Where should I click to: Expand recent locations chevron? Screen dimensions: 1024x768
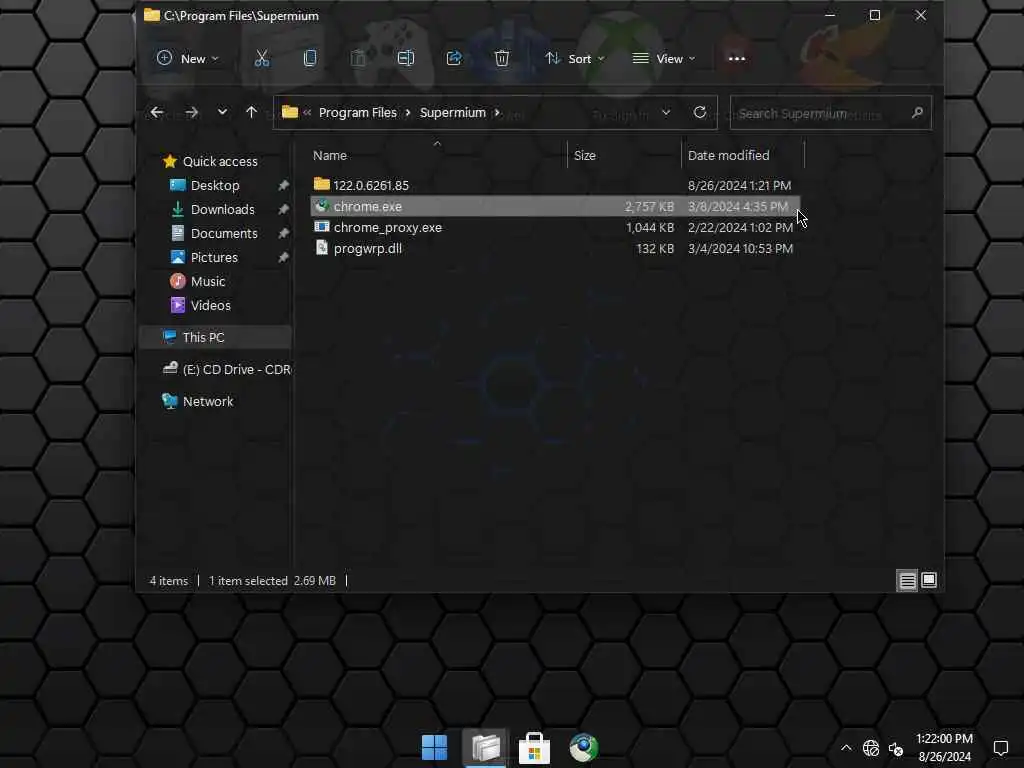click(x=223, y=112)
